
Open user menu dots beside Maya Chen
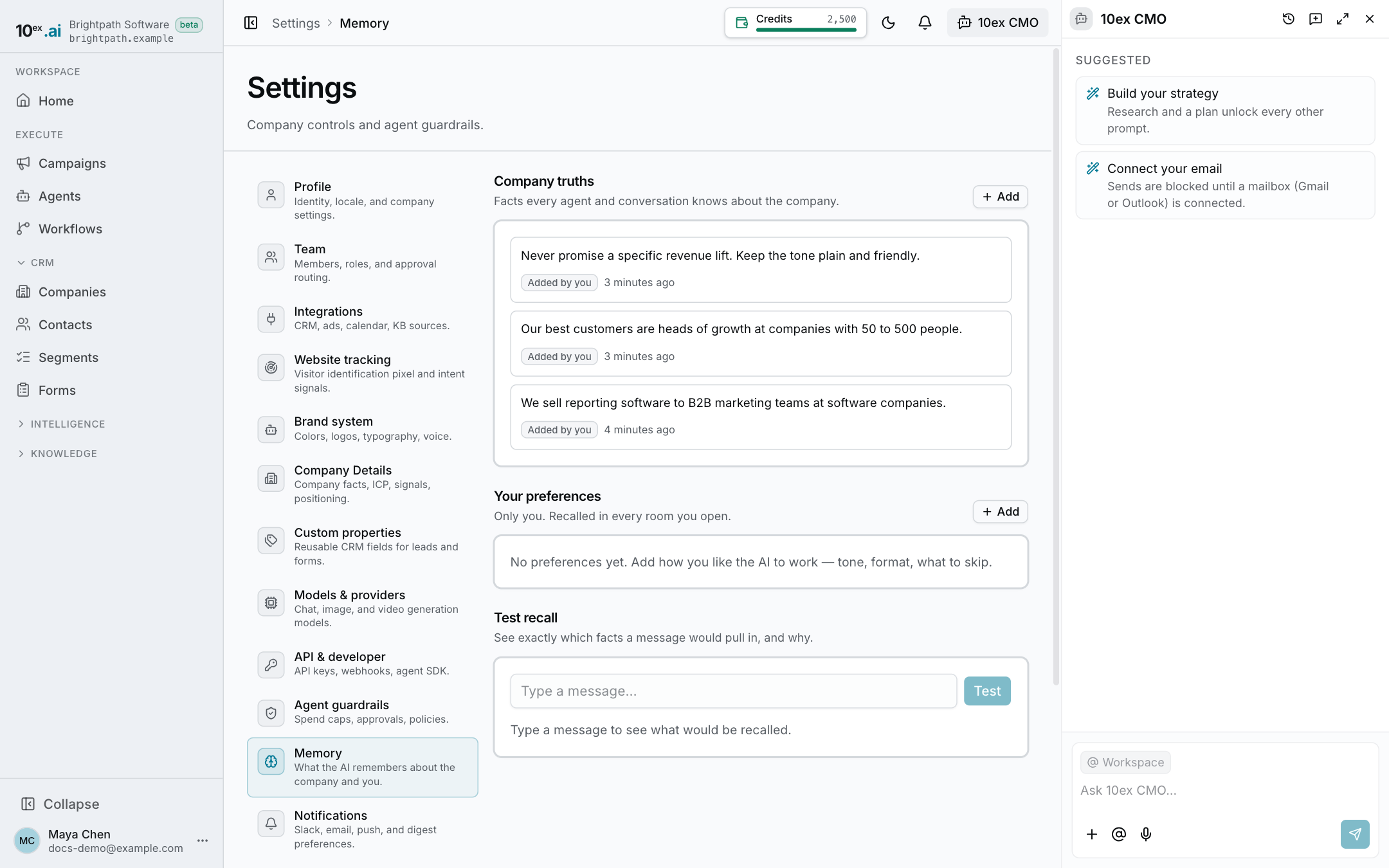[x=203, y=840]
